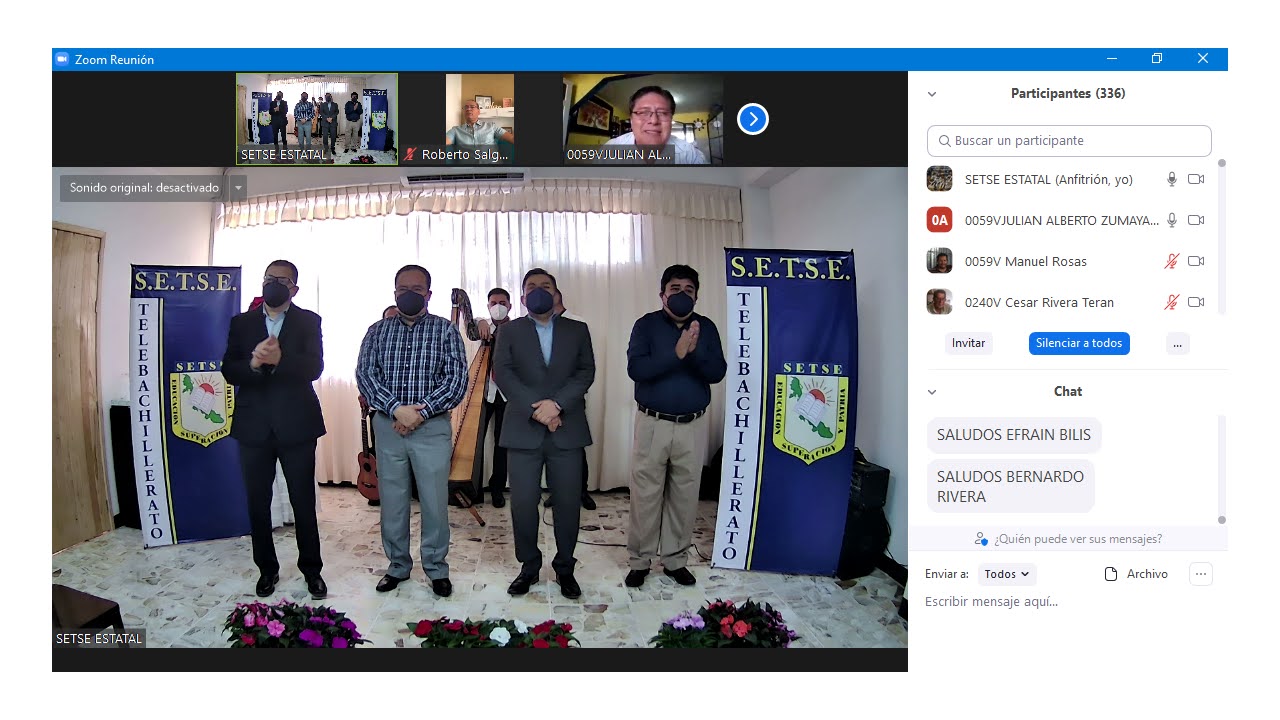Toggle camera for 0059VJULIAN ALBERTO ZUMAYA

coord(1196,220)
